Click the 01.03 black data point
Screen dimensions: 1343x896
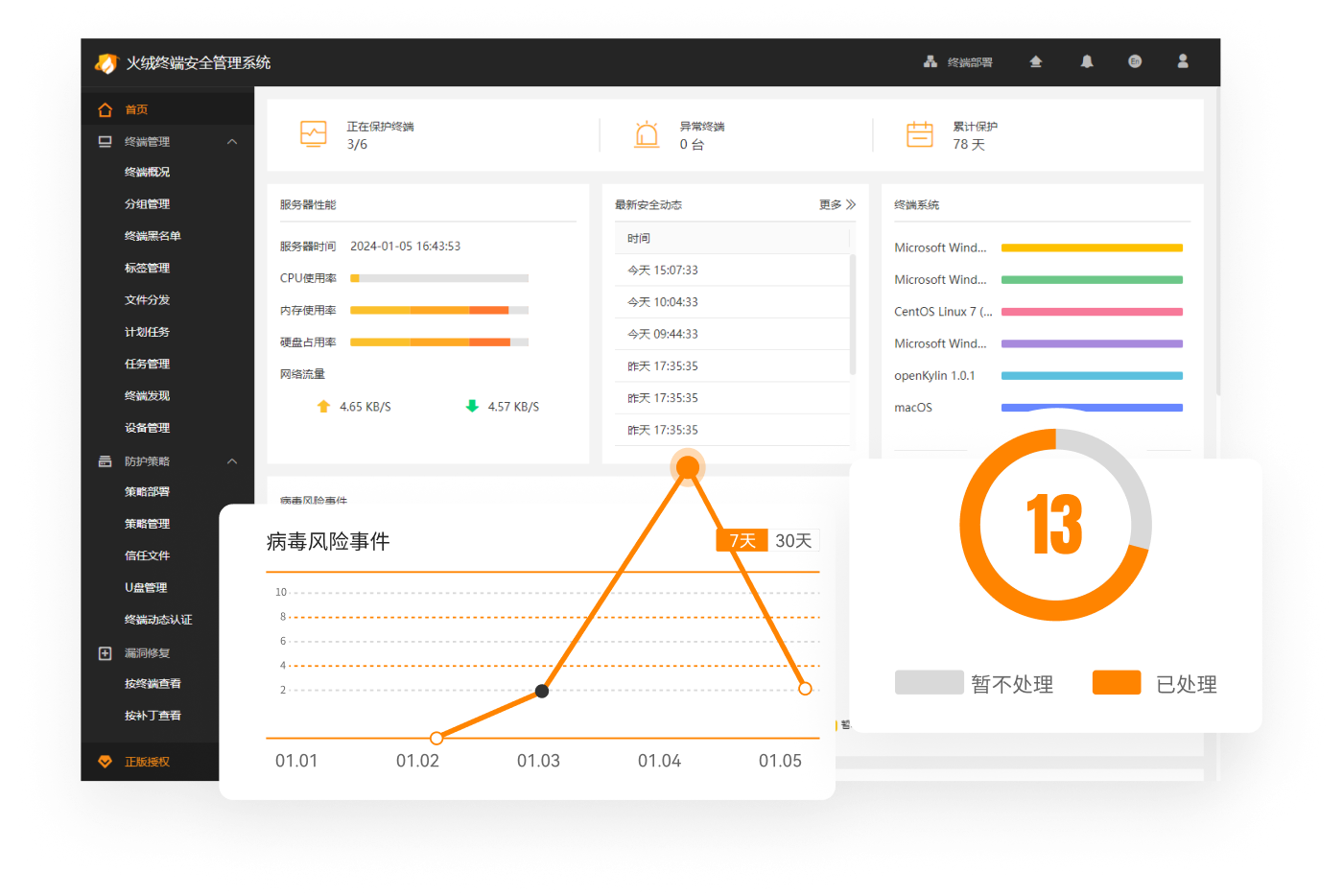point(542,691)
